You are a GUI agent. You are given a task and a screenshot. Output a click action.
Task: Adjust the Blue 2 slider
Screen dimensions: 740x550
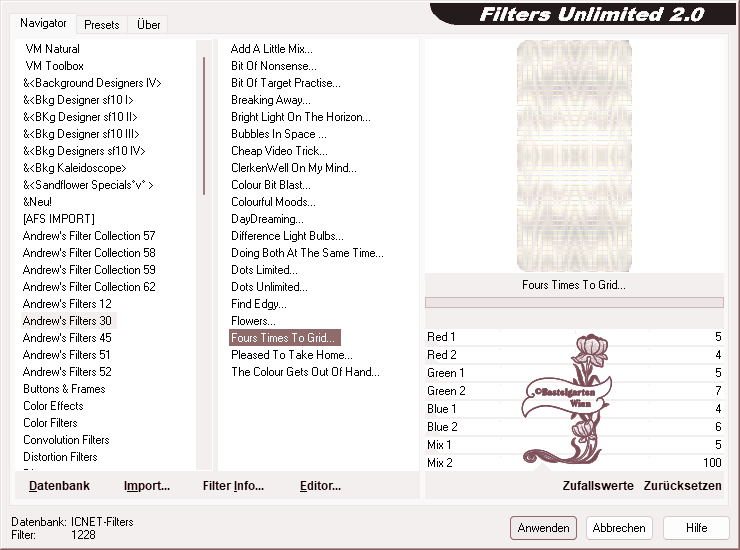(574, 426)
